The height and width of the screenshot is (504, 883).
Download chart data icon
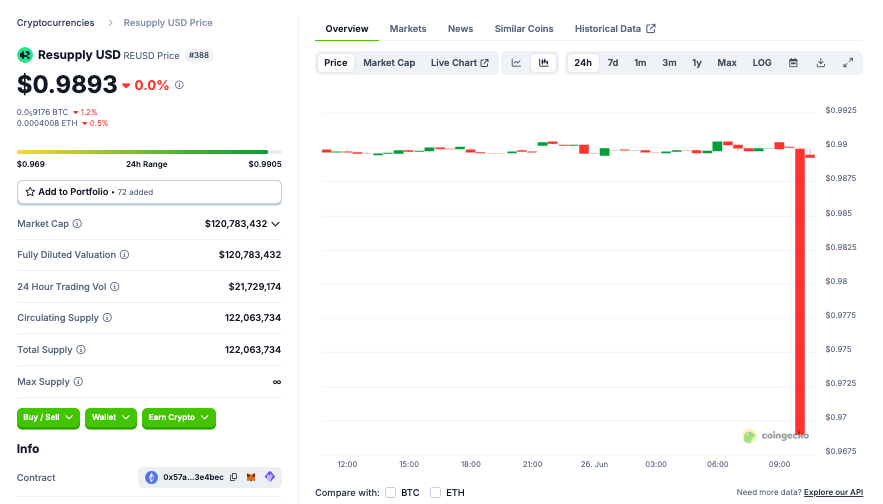click(x=820, y=63)
